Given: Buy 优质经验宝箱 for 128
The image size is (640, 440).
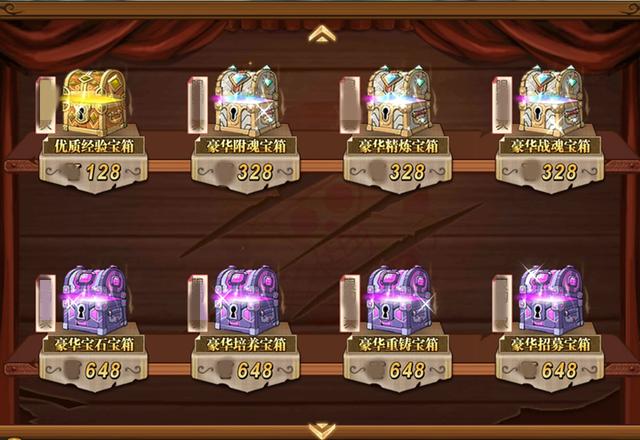Looking at the screenshot, I should click(93, 172).
